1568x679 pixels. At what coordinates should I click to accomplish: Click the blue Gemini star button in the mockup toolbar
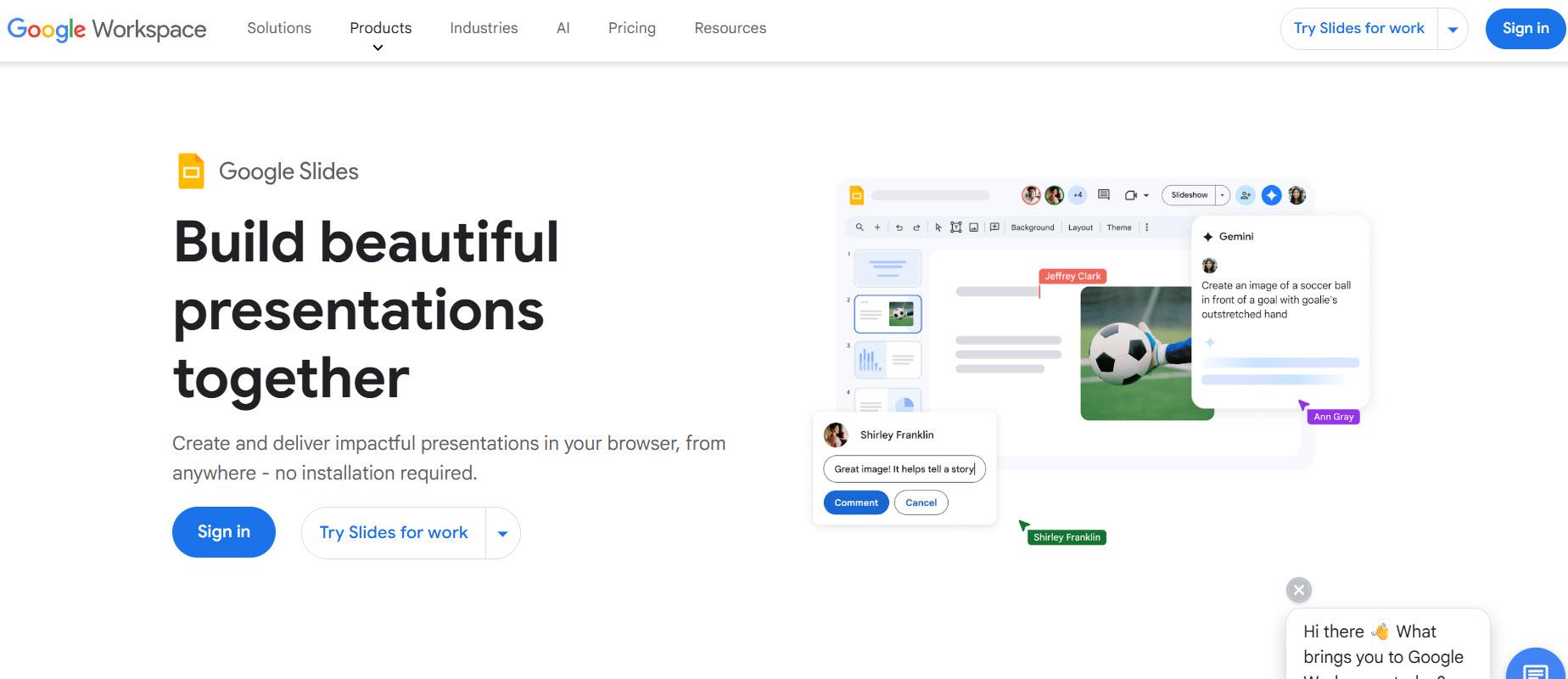[1271, 195]
